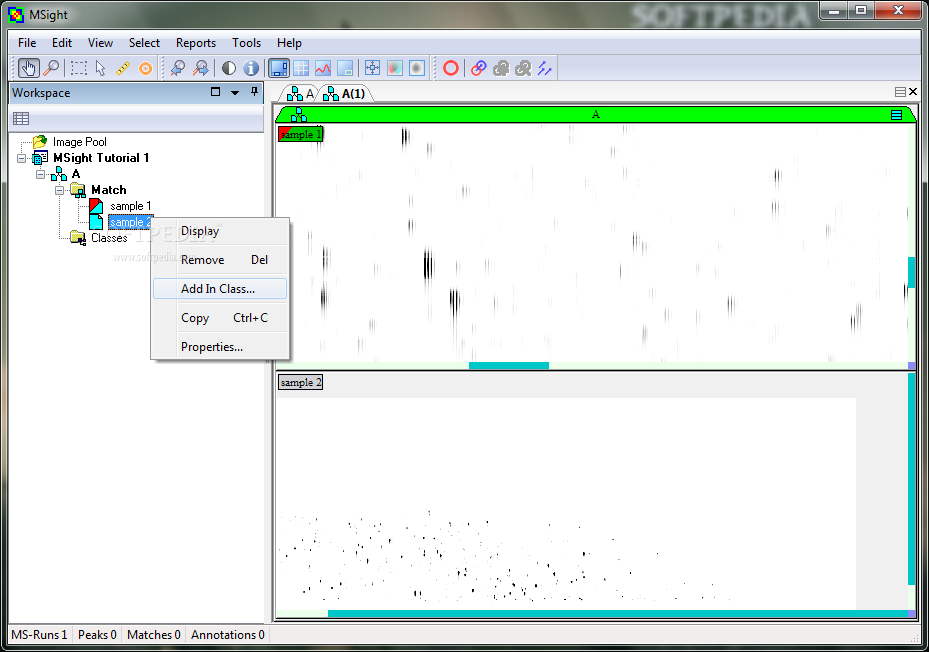Switch to the A tab
Viewport: 929px width, 652px height.
click(300, 94)
